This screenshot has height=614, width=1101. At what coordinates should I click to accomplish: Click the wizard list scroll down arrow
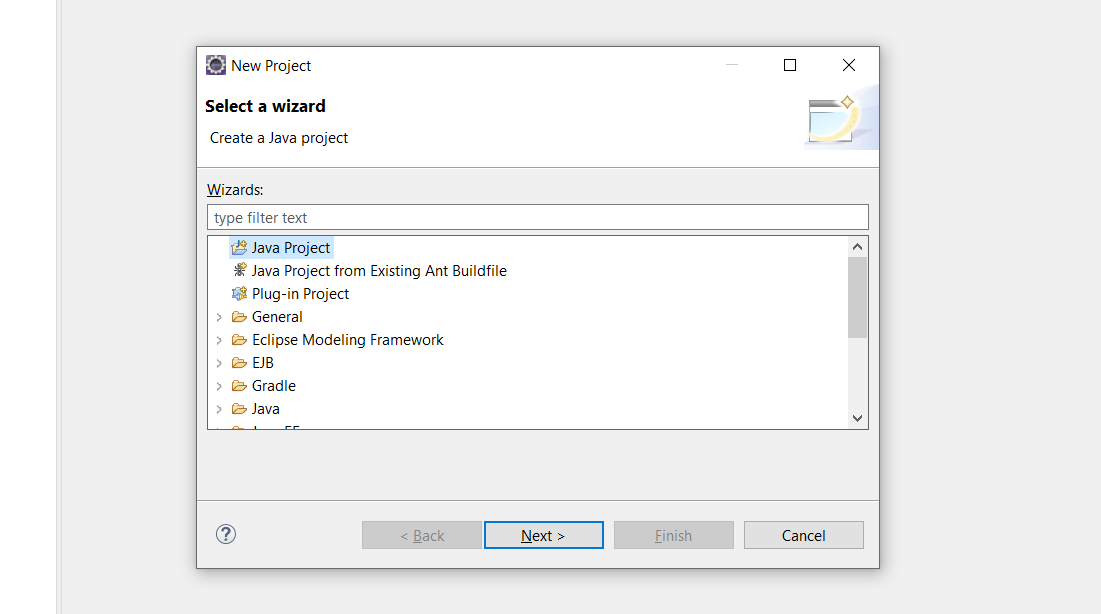click(857, 418)
